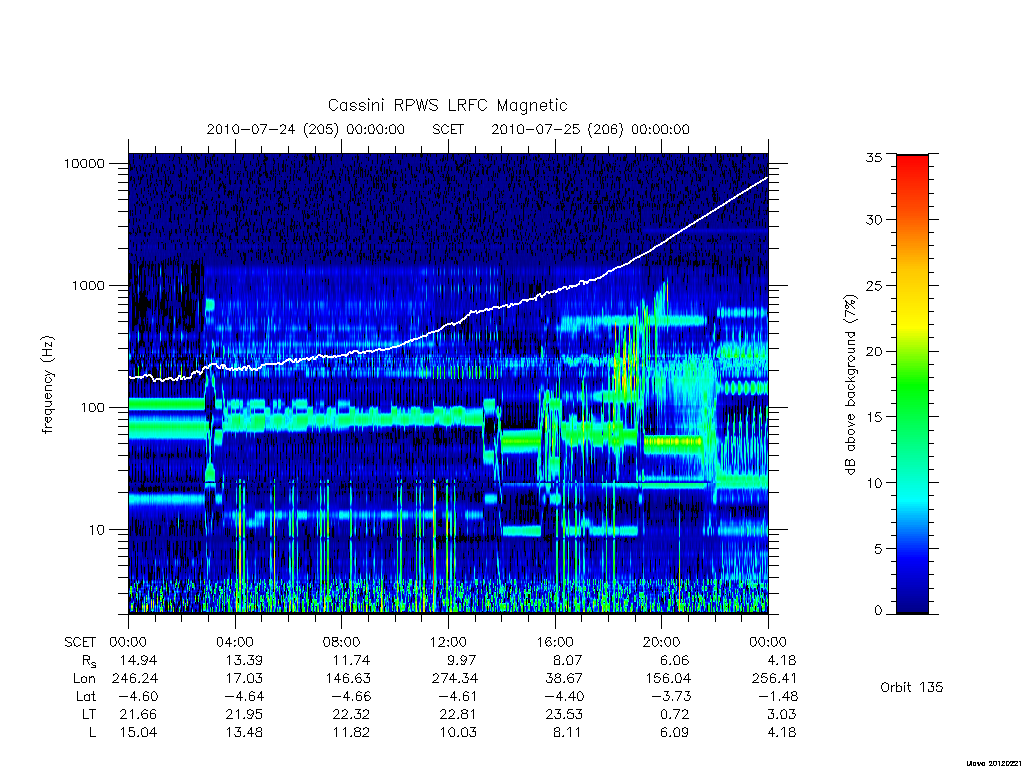Click the LT value '23.53'
1024x768 pixels.
pos(564,714)
